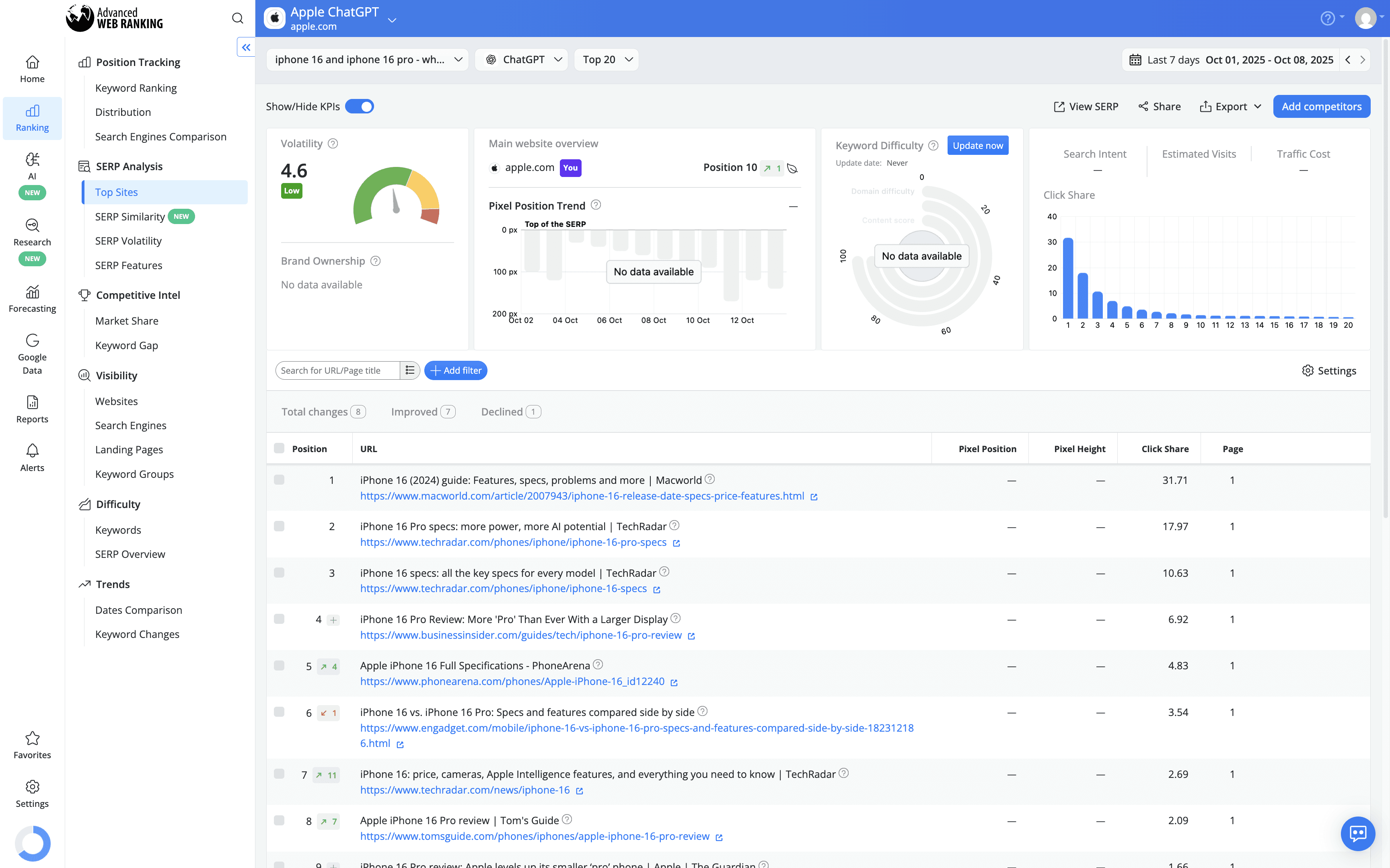Click Brand Ownership help icon
This screenshot has width=1390, height=868.
point(375,261)
